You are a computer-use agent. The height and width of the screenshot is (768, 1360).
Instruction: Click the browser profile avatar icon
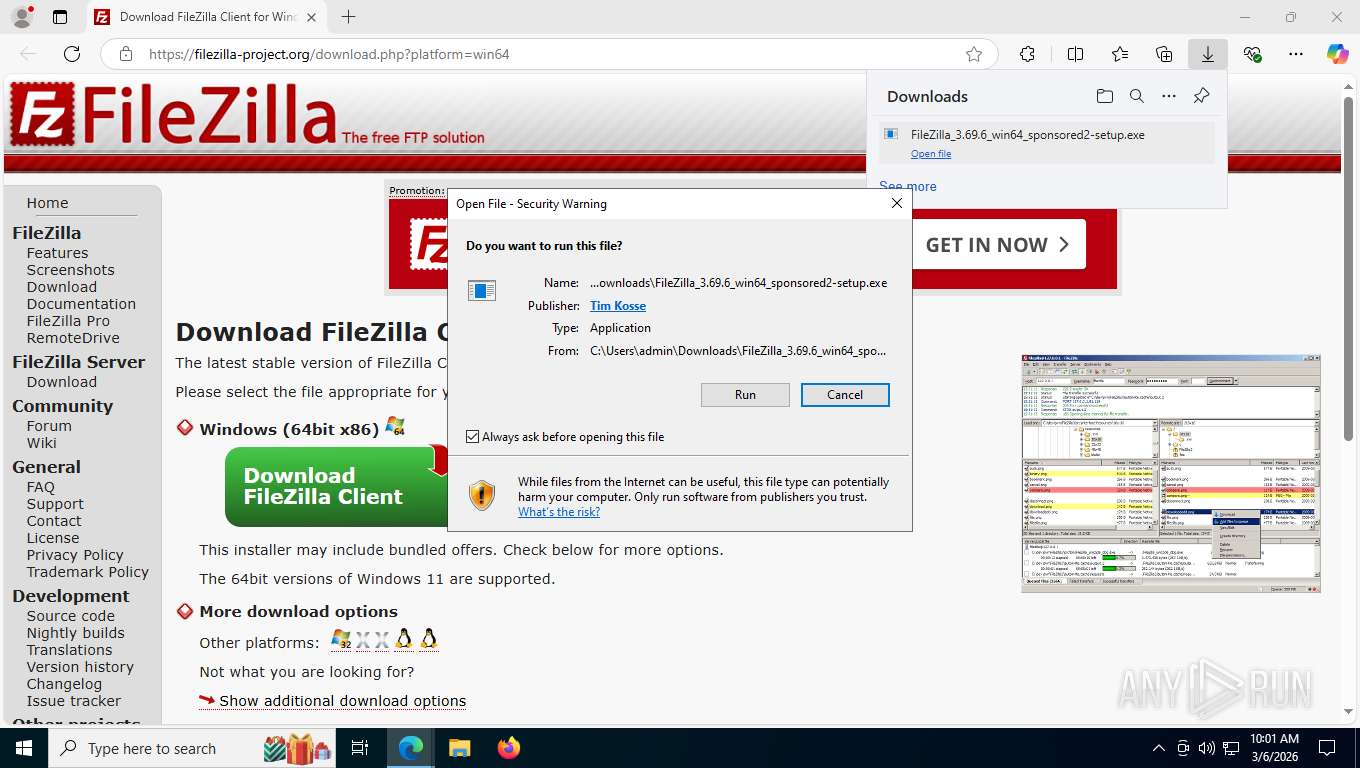[21, 17]
